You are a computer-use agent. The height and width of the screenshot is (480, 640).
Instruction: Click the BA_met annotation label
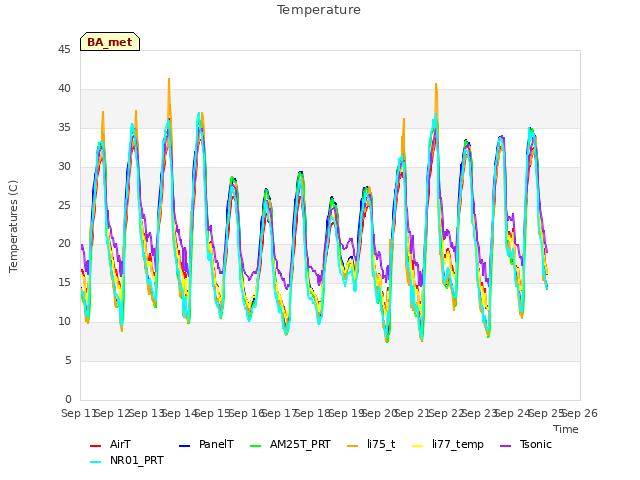tap(110, 42)
